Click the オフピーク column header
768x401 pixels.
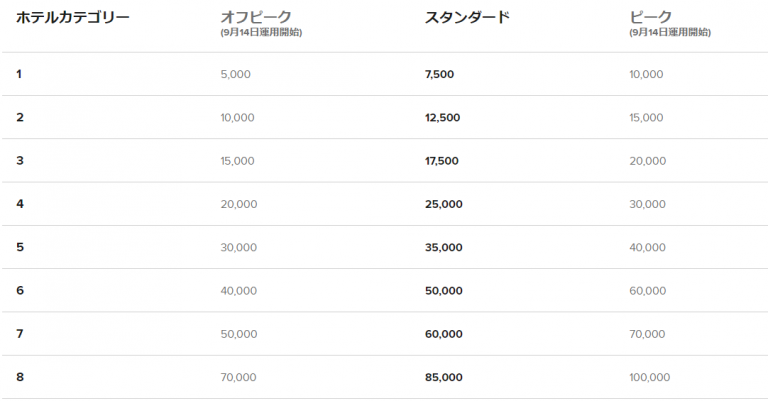click(x=256, y=16)
